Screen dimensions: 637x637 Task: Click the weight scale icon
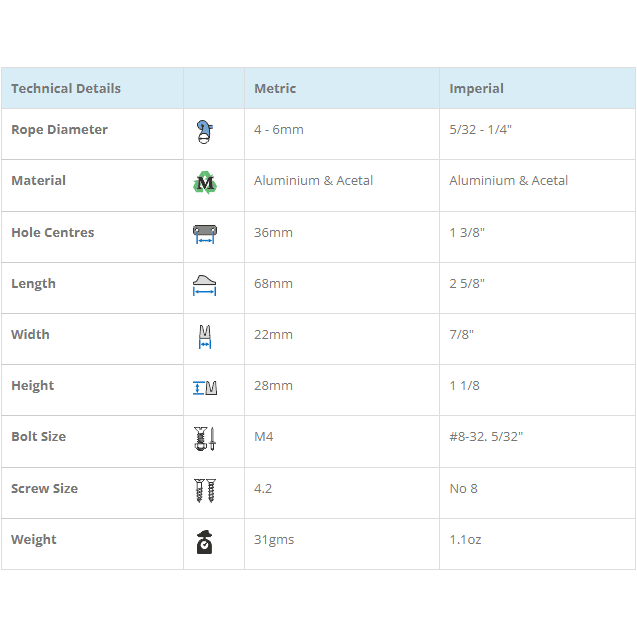coord(204,541)
